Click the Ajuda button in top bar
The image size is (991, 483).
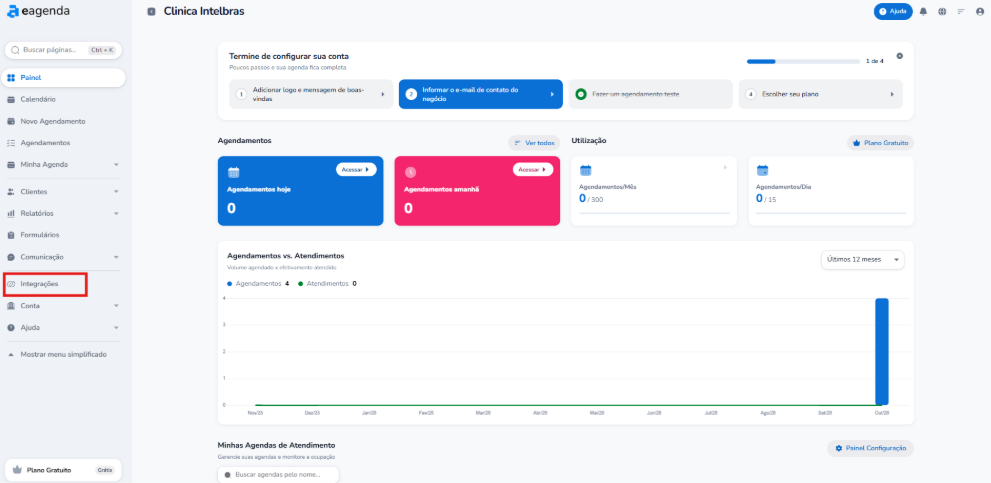pos(893,11)
